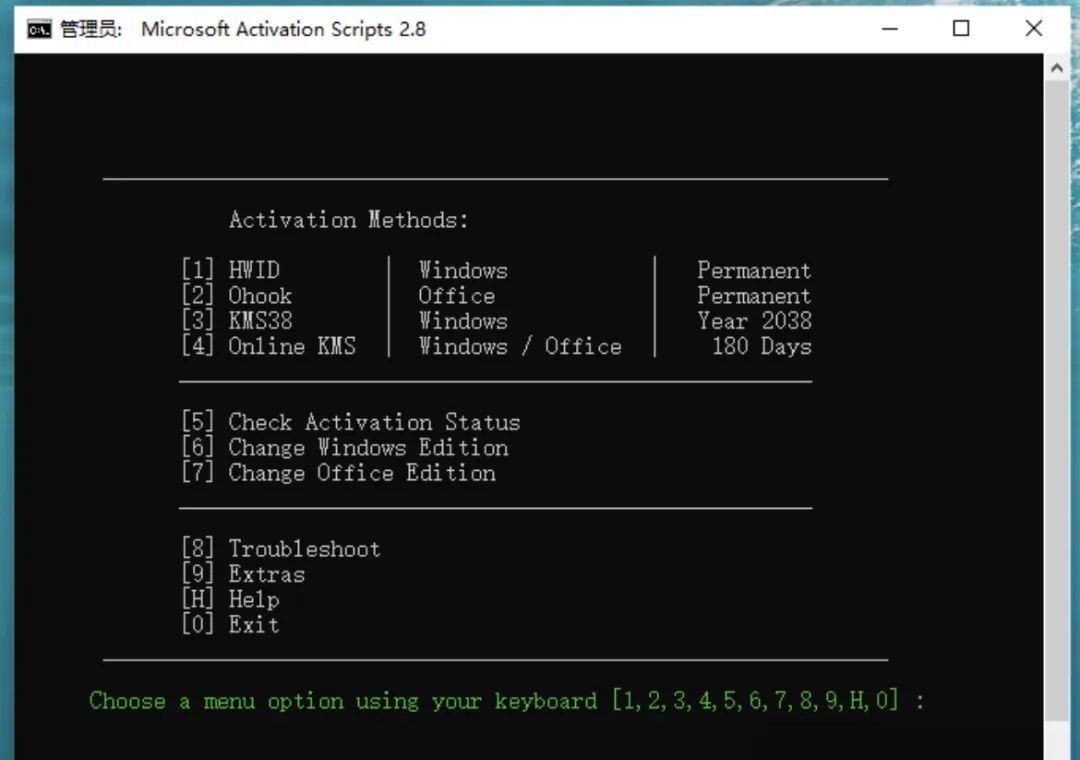Click the cmd icon in the title bar

click(39, 30)
